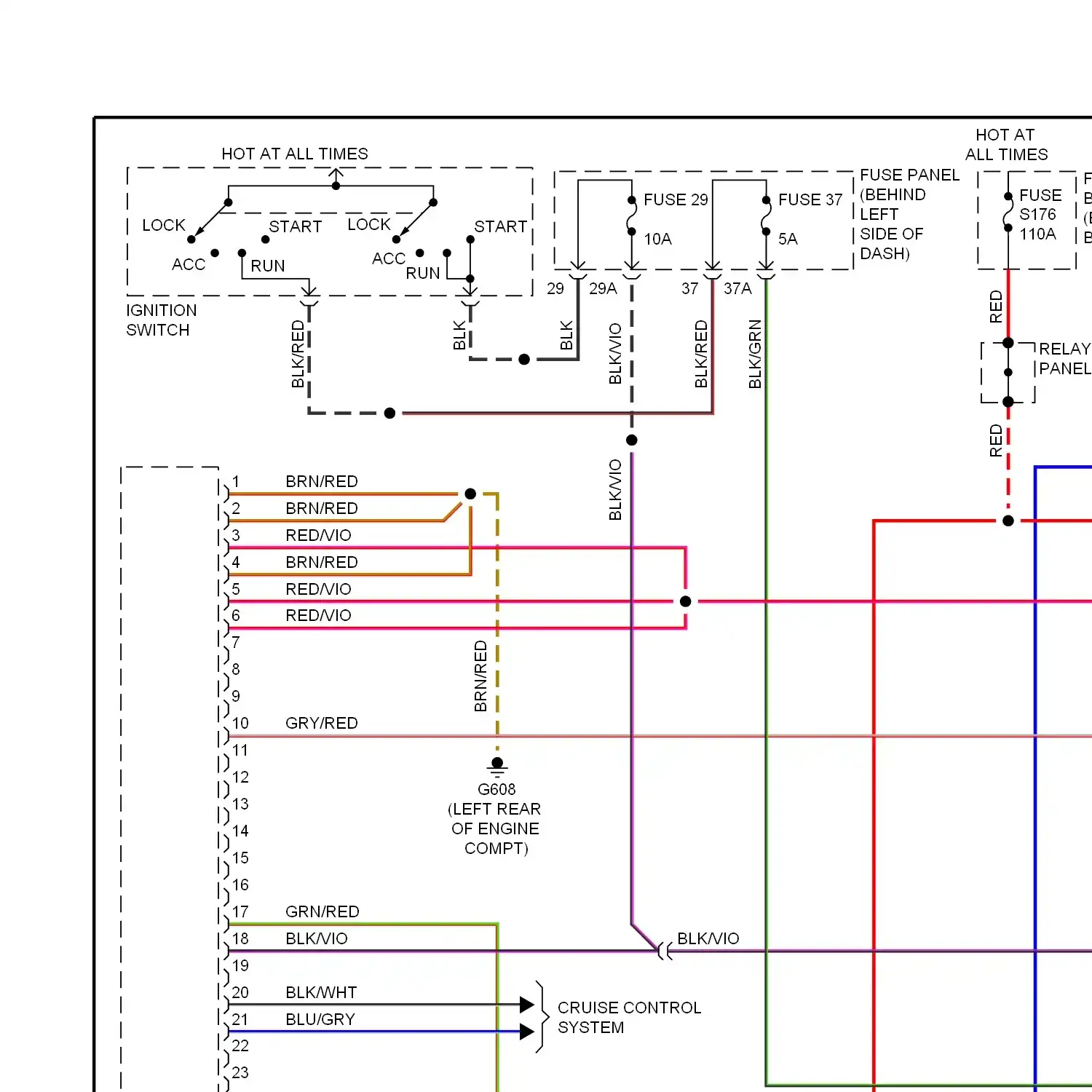Click the vertical BRN/RED label near G608 wire
This screenshot has height=1092, width=1092.
click(480, 676)
